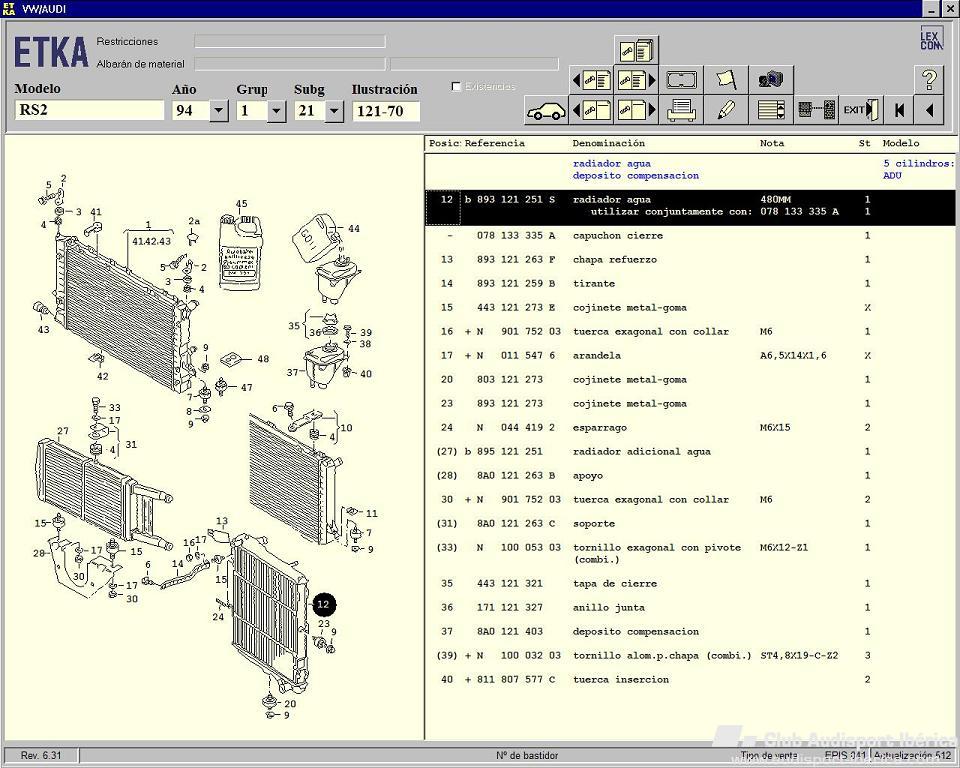The height and width of the screenshot is (768, 960).
Task: Select part reference 443 121 273 E
Action: click(516, 307)
